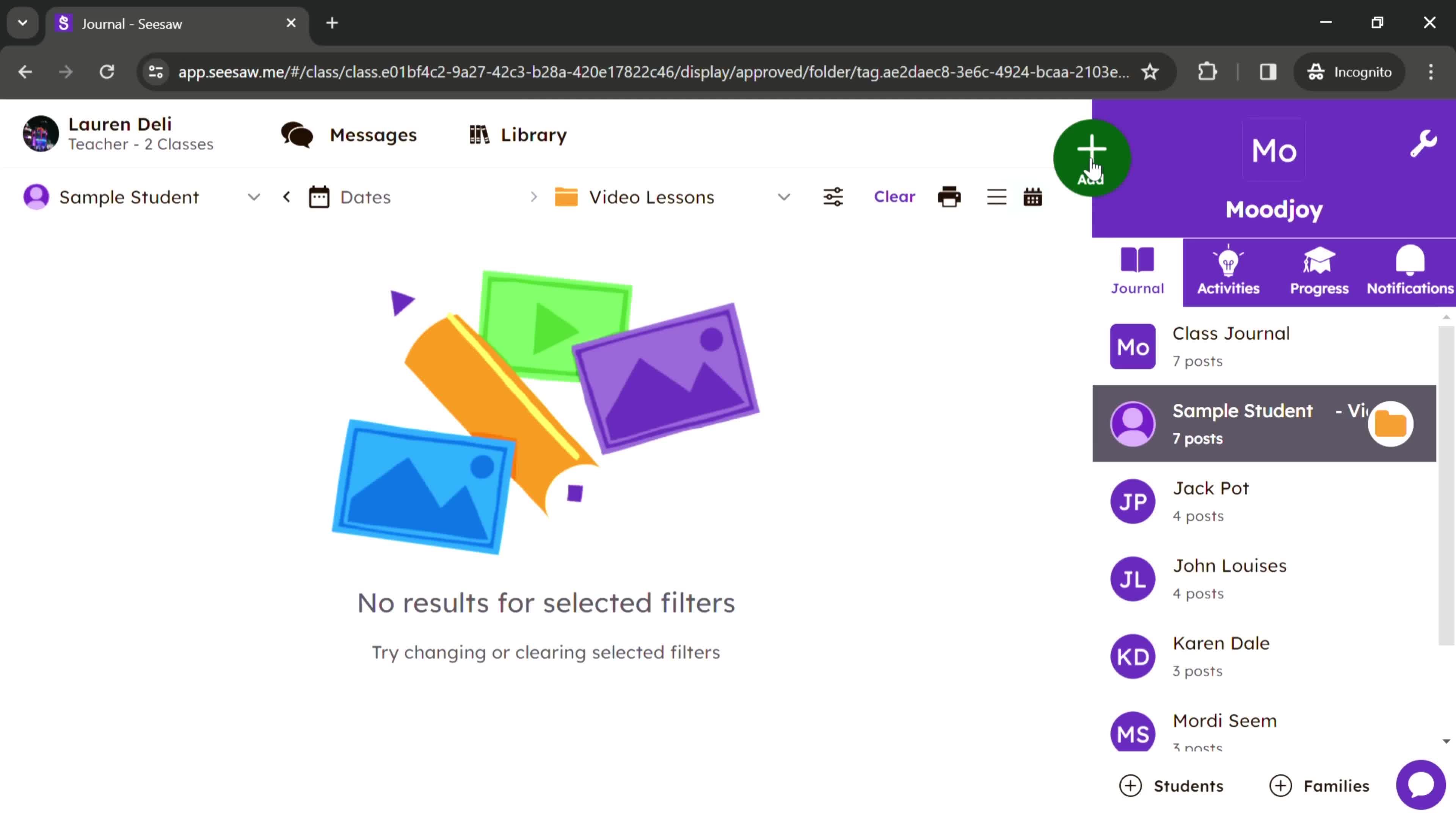Click the filter sliders icon

[x=833, y=197]
